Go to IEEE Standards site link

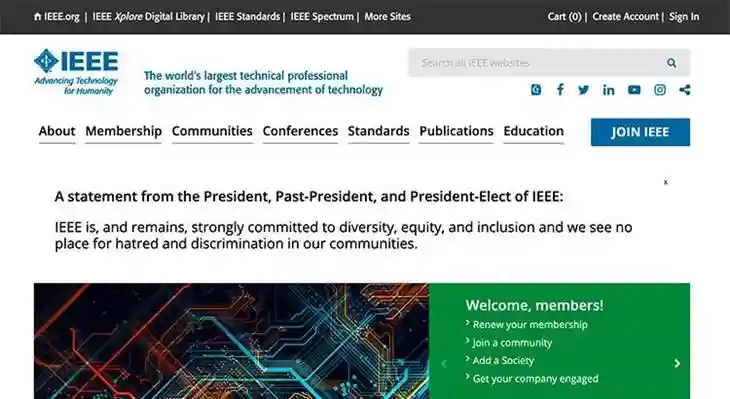(247, 17)
